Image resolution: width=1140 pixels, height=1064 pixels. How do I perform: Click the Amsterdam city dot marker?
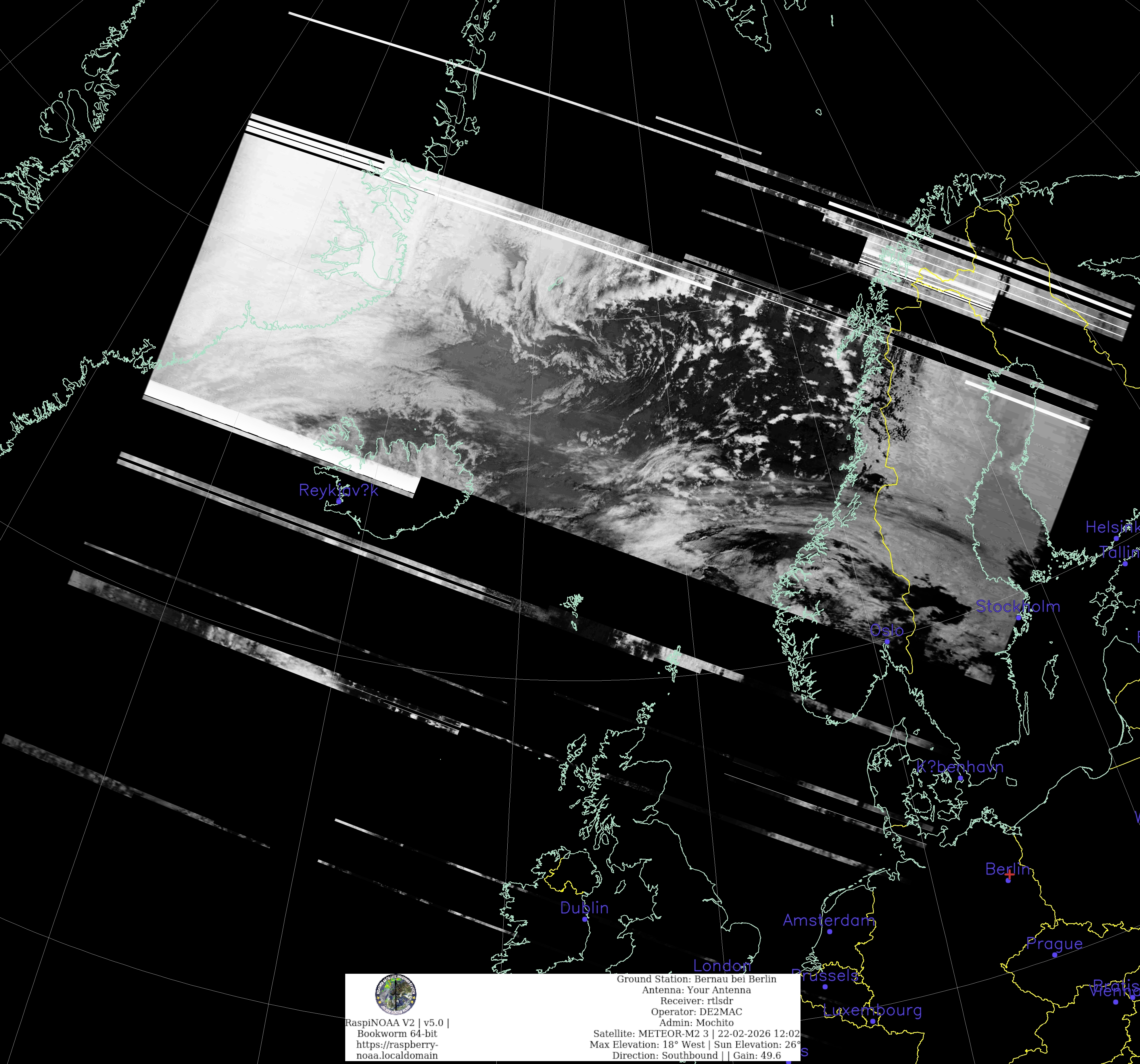pos(829,932)
